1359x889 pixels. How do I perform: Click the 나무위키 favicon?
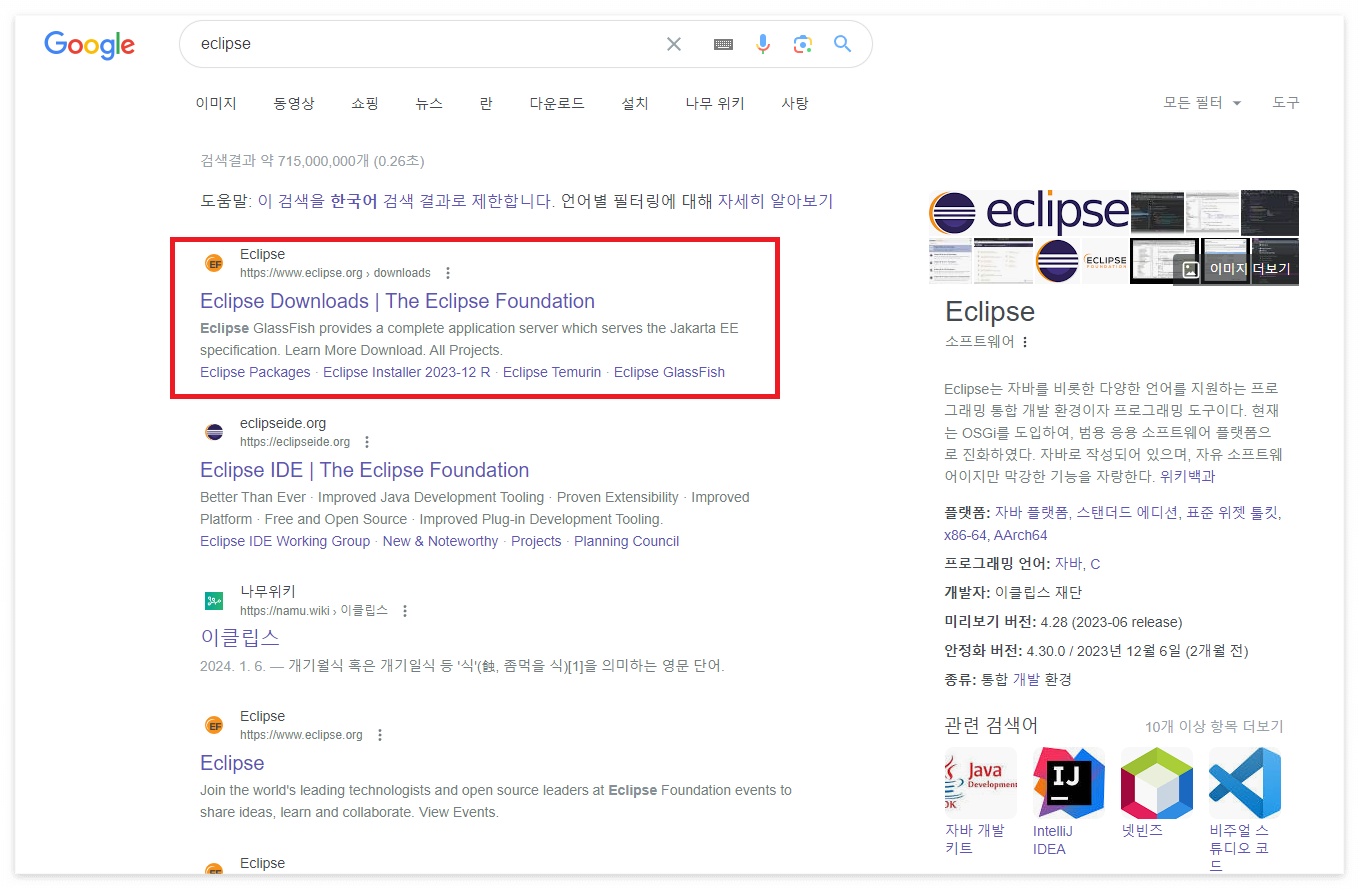(214, 601)
